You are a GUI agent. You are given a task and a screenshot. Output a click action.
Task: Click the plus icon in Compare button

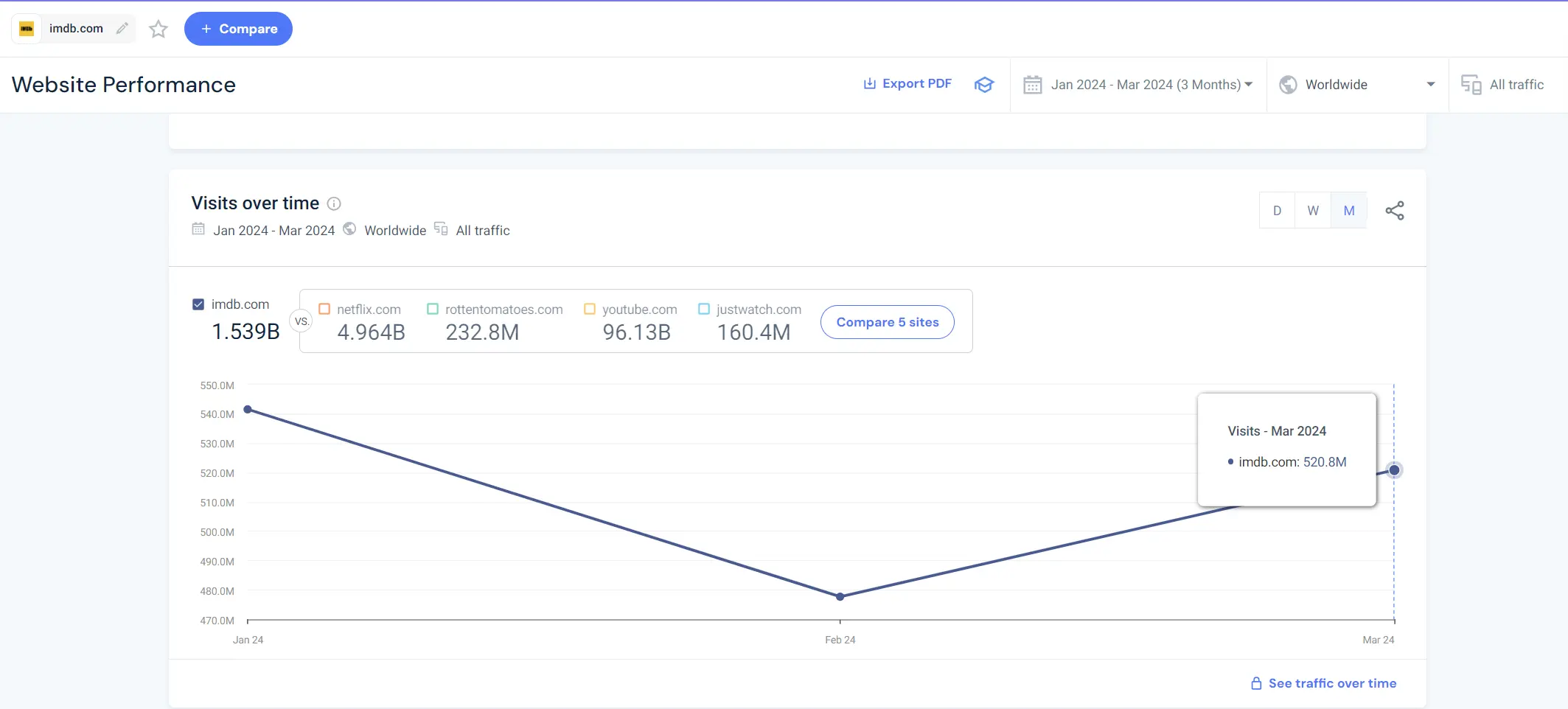206,29
